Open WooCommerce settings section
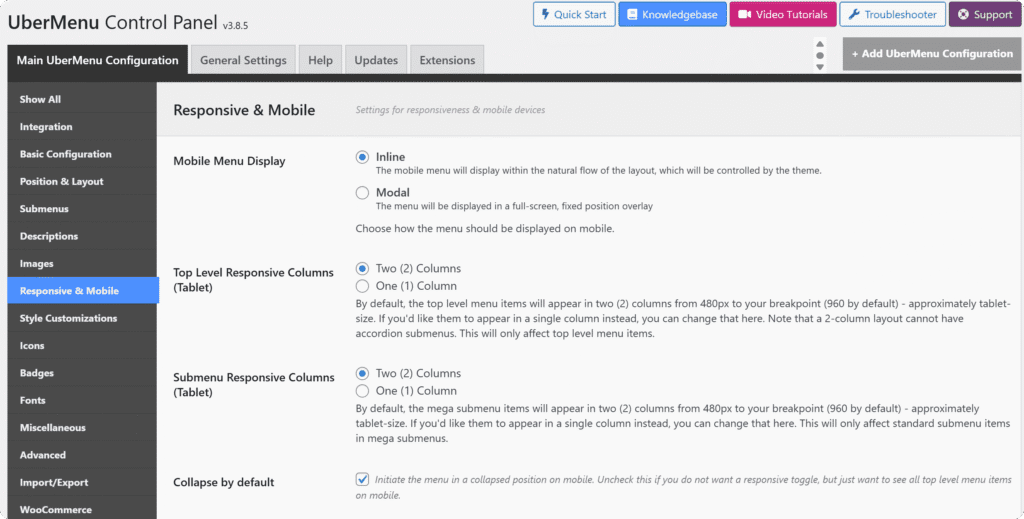 coord(82,509)
